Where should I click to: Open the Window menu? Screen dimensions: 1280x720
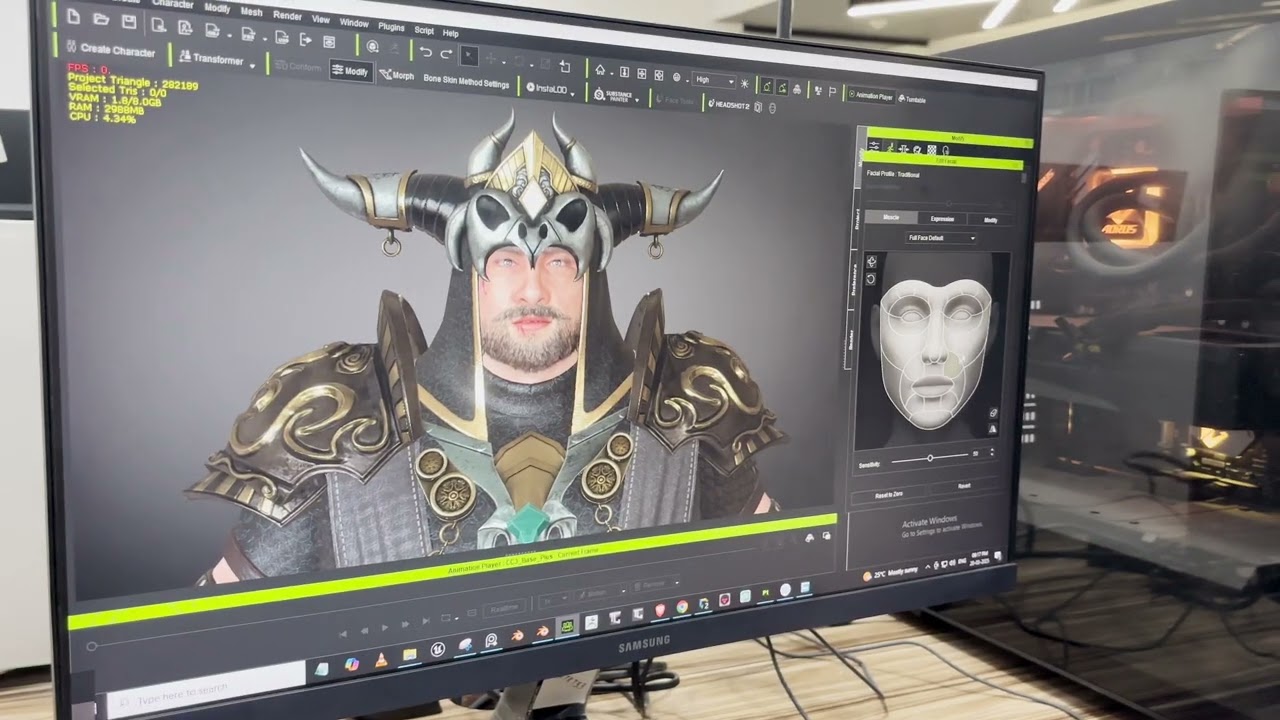point(354,23)
